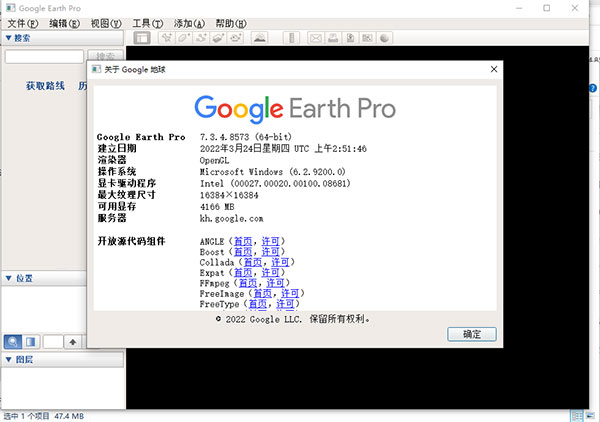Open the 工具(T) menu
600x422 pixels.
148,24
